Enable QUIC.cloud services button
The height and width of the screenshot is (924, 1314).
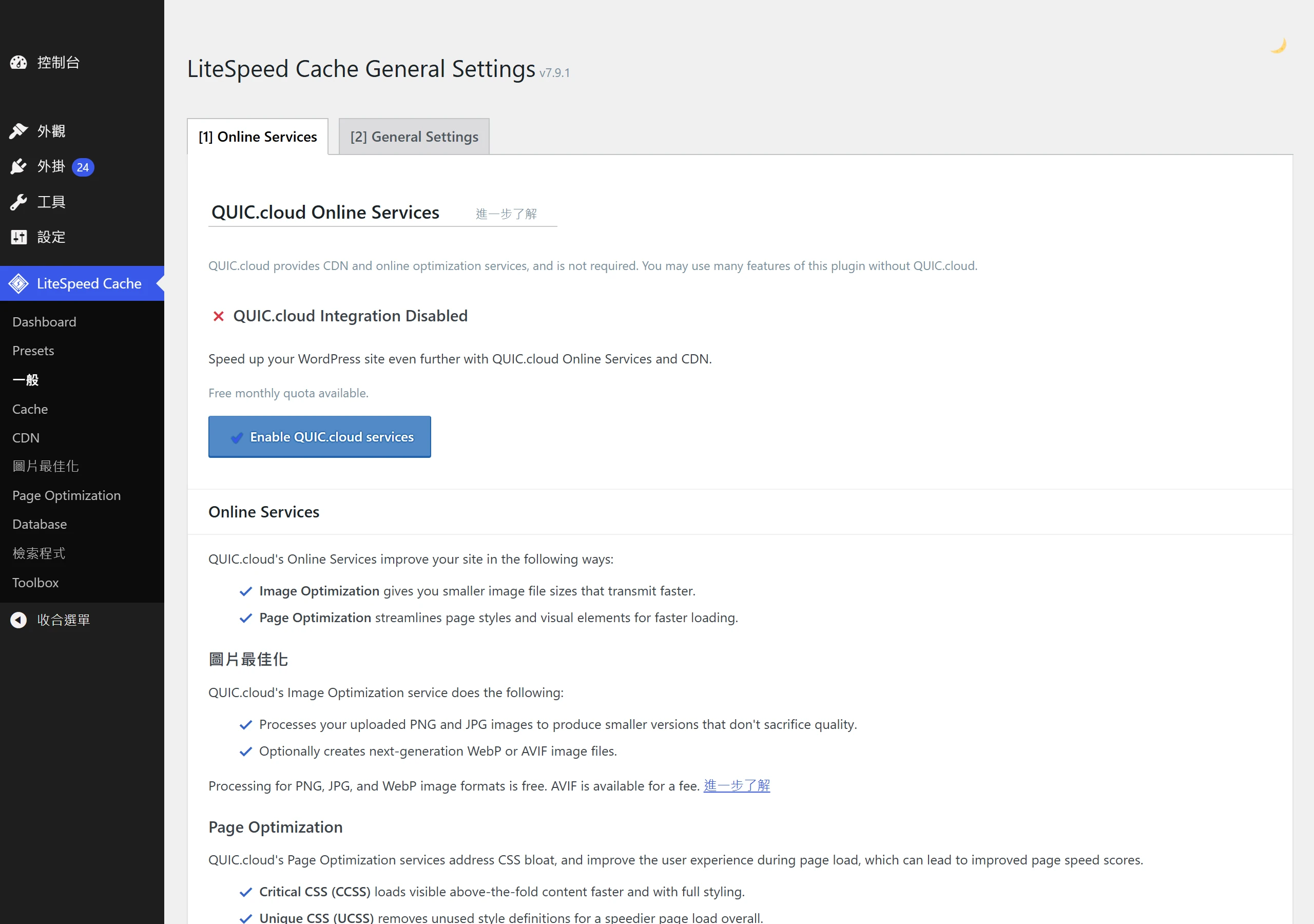pyautogui.click(x=319, y=437)
